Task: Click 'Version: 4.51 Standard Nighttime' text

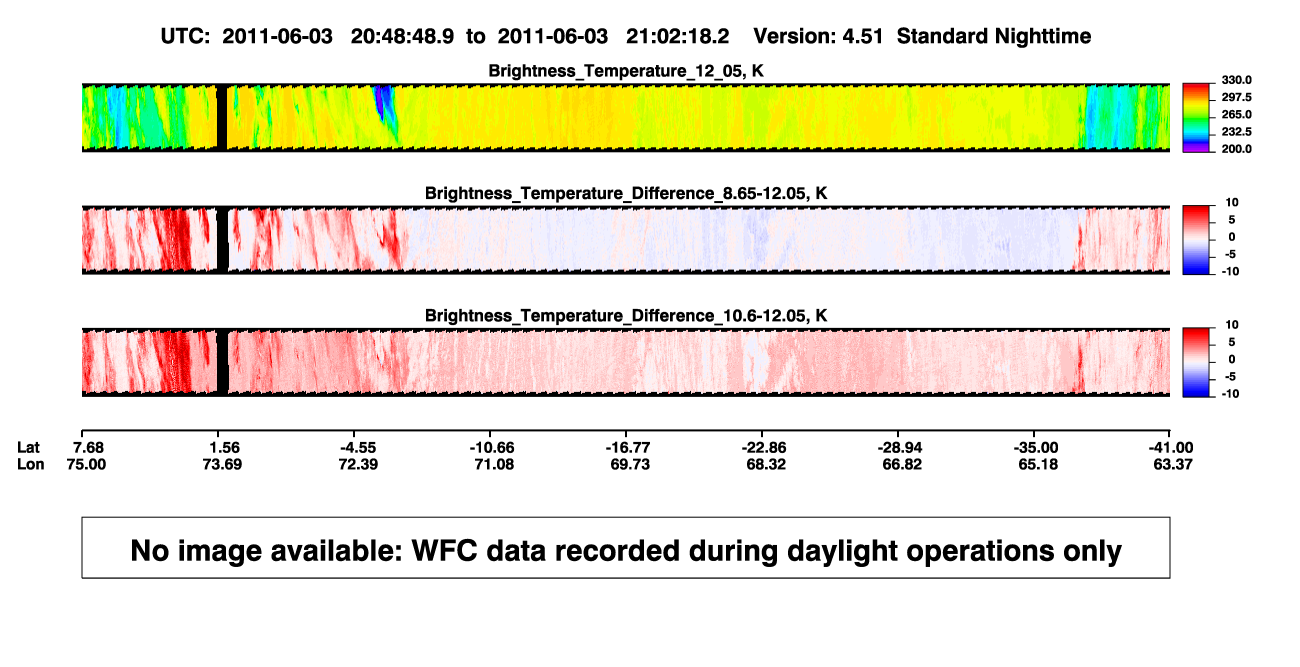Action: (x=922, y=36)
